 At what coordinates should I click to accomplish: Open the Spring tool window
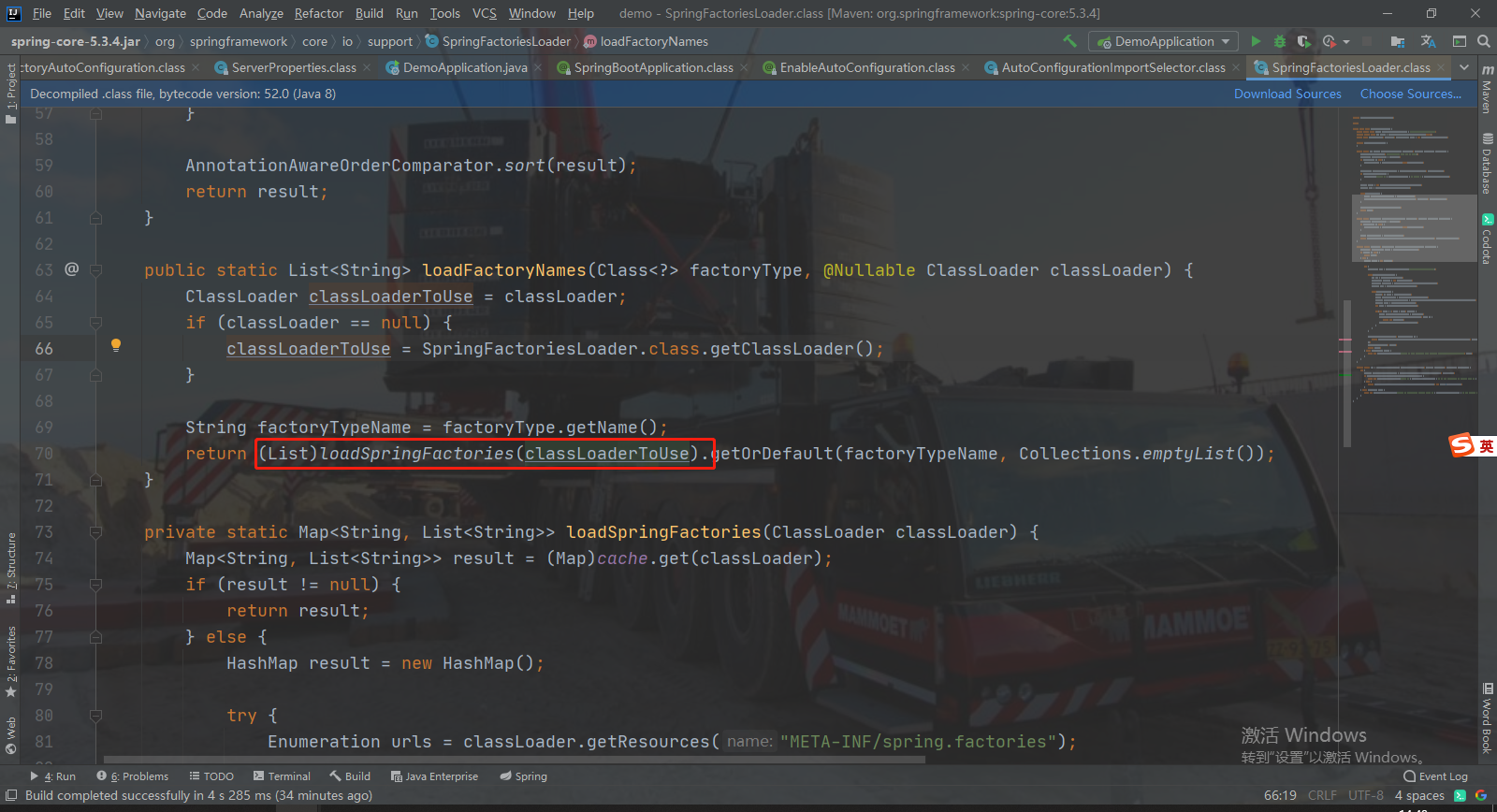tap(523, 776)
